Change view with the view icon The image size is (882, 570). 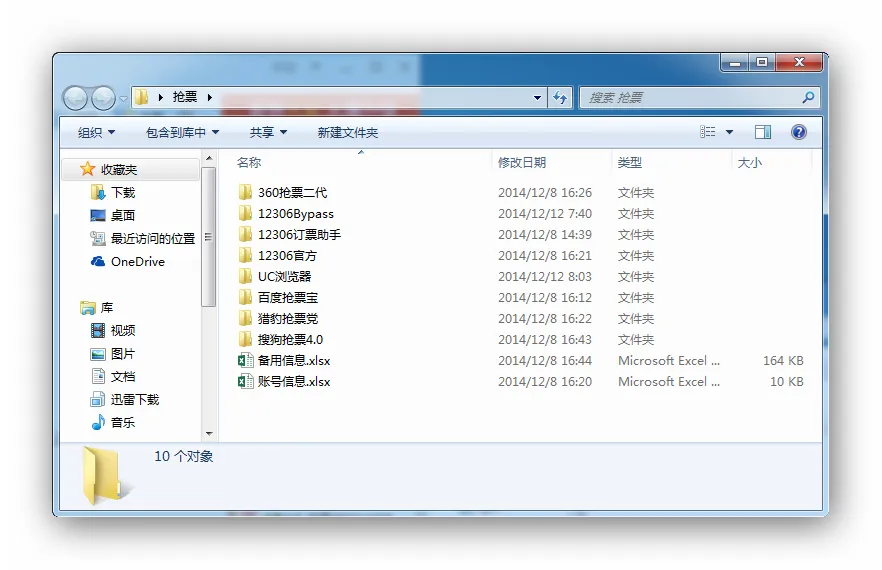708,132
